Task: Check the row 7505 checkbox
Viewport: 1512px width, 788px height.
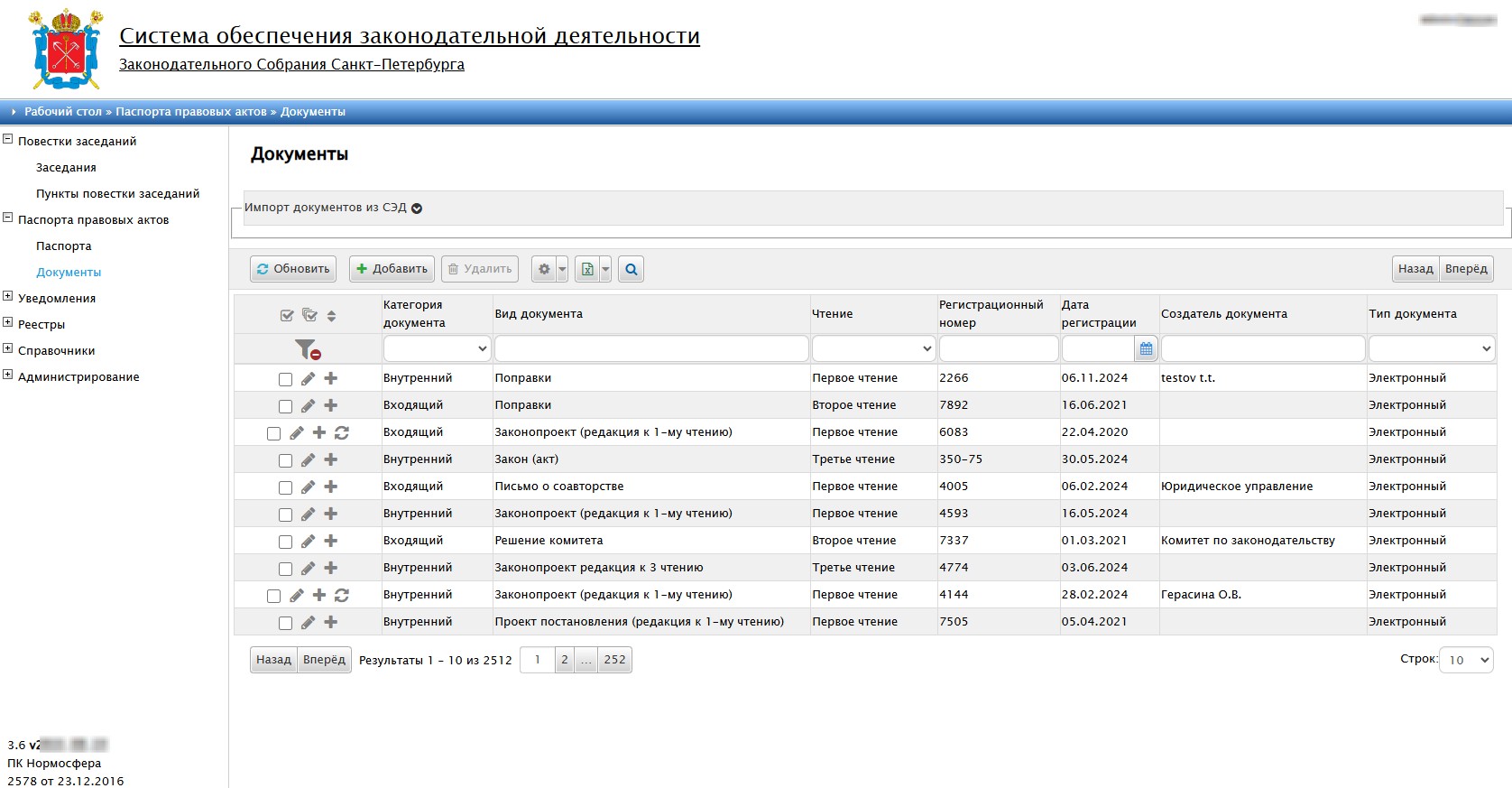Action: tap(285, 623)
